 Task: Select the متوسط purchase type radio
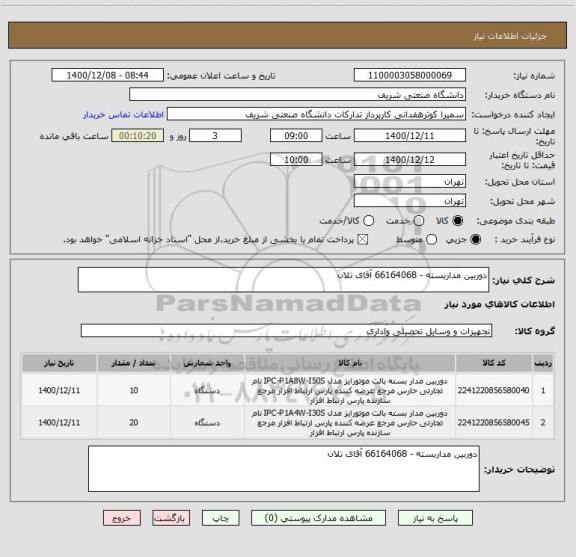click(431, 240)
